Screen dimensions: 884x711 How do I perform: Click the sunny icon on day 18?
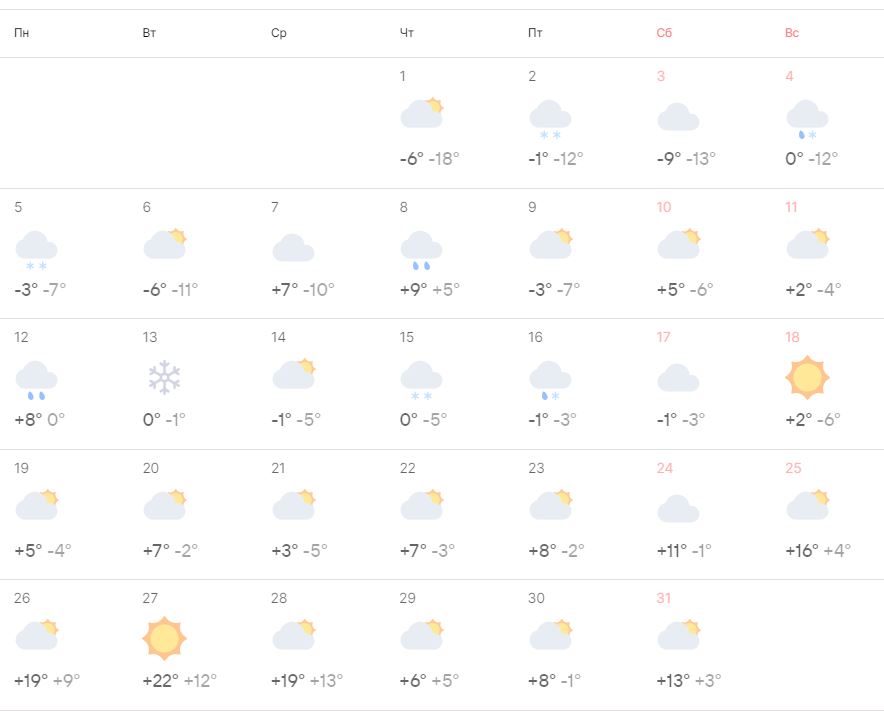806,377
